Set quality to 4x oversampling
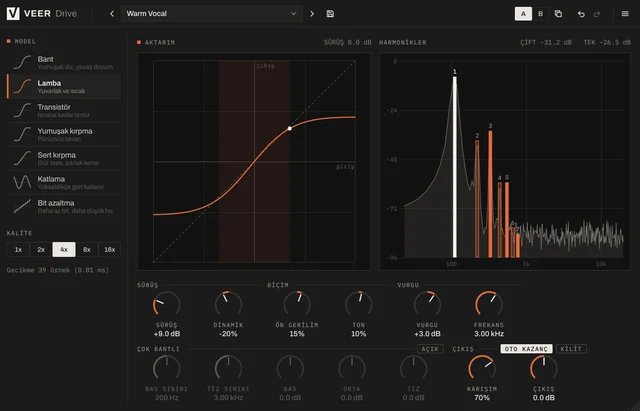Image resolution: width=640 pixels, height=411 pixels. 64,249
